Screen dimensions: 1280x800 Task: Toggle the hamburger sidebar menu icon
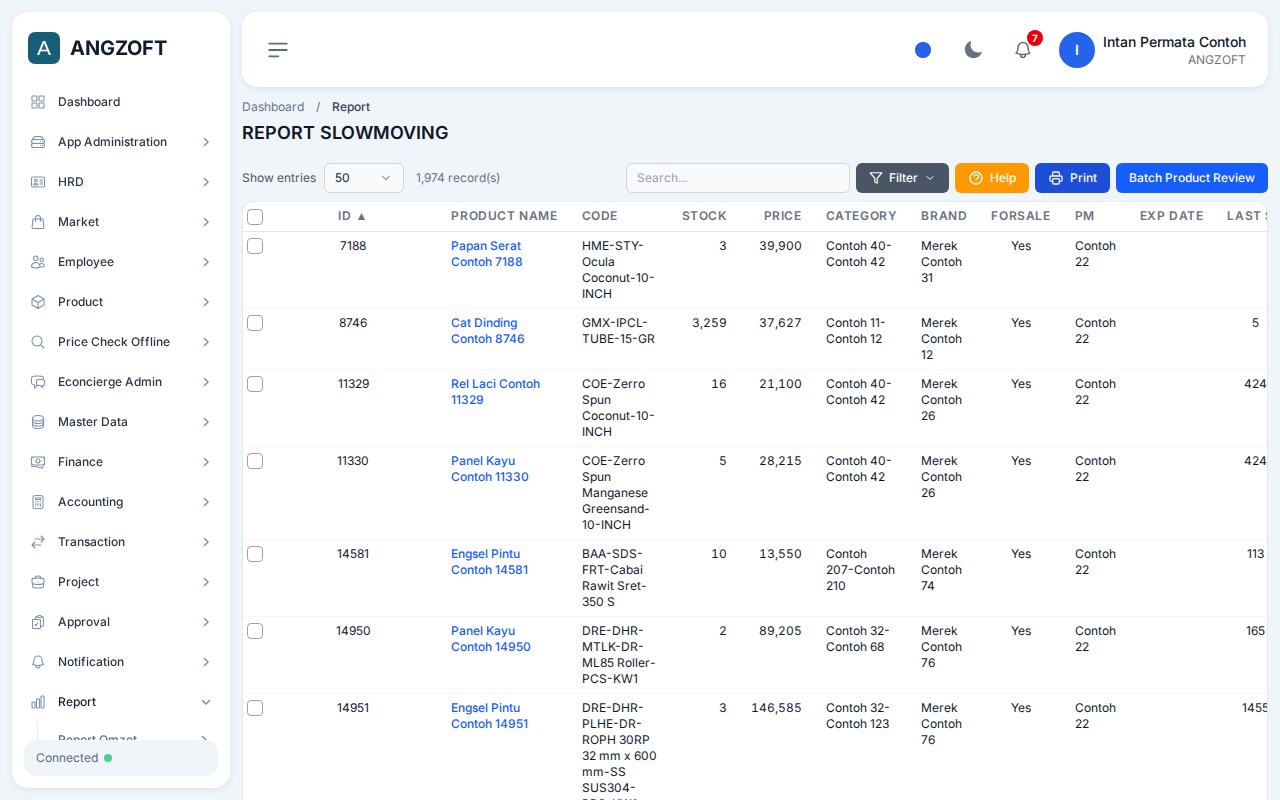pyautogui.click(x=278, y=50)
